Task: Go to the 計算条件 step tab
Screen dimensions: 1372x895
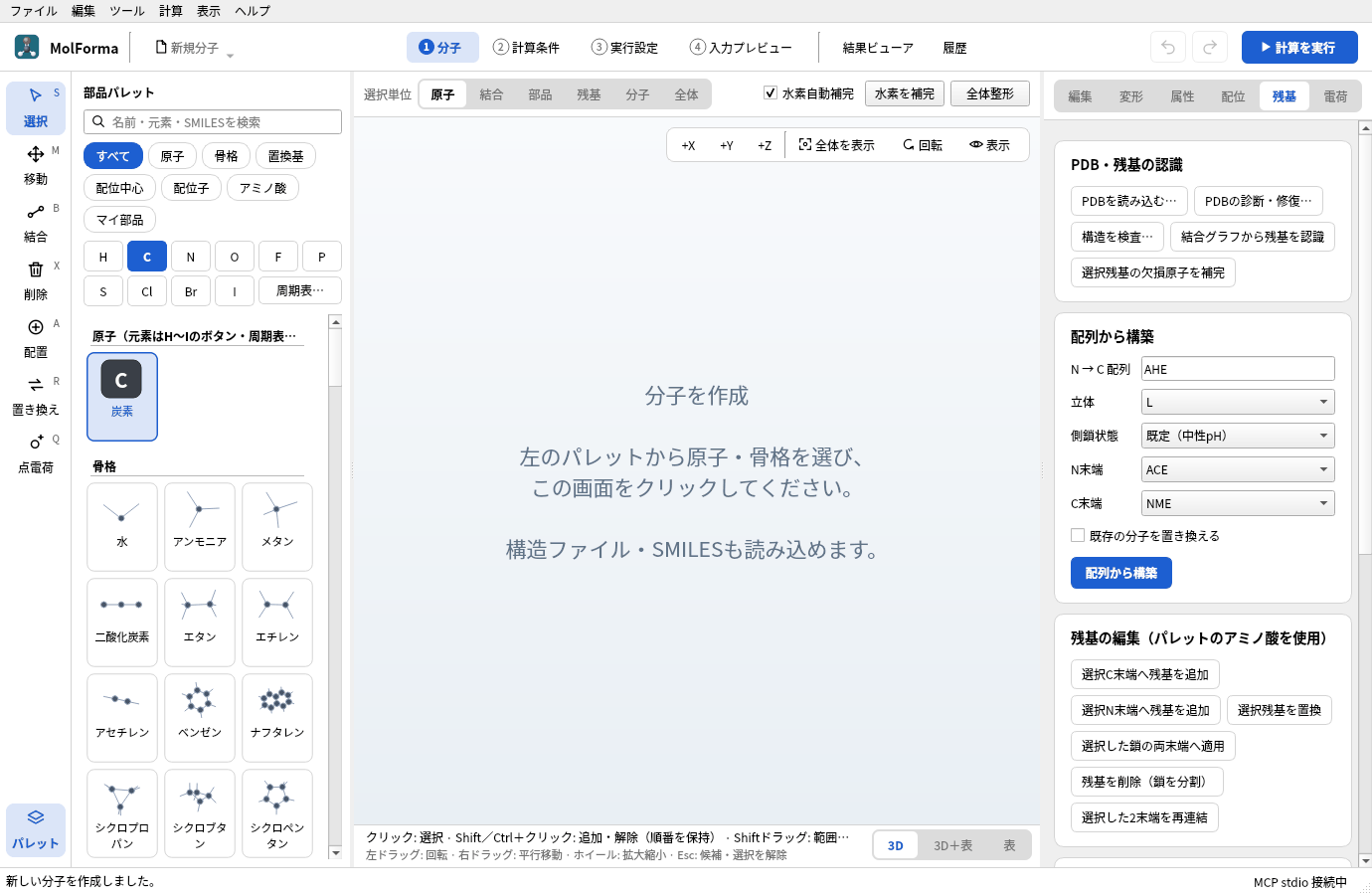Action: tap(527, 48)
